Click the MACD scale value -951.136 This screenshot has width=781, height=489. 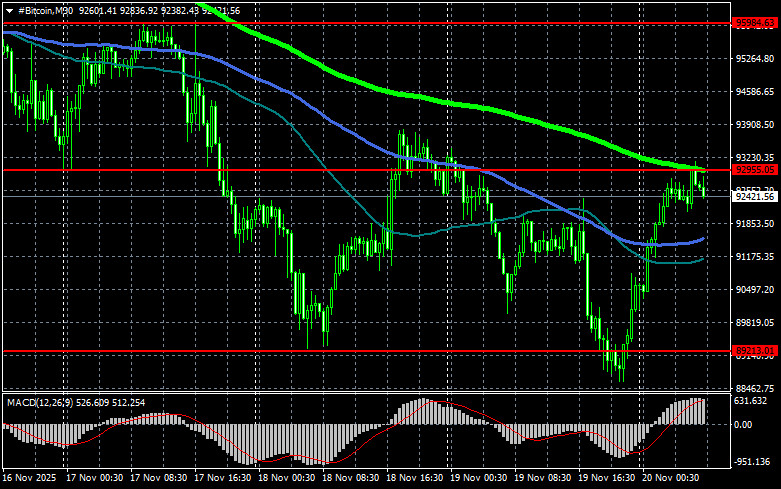752,462
